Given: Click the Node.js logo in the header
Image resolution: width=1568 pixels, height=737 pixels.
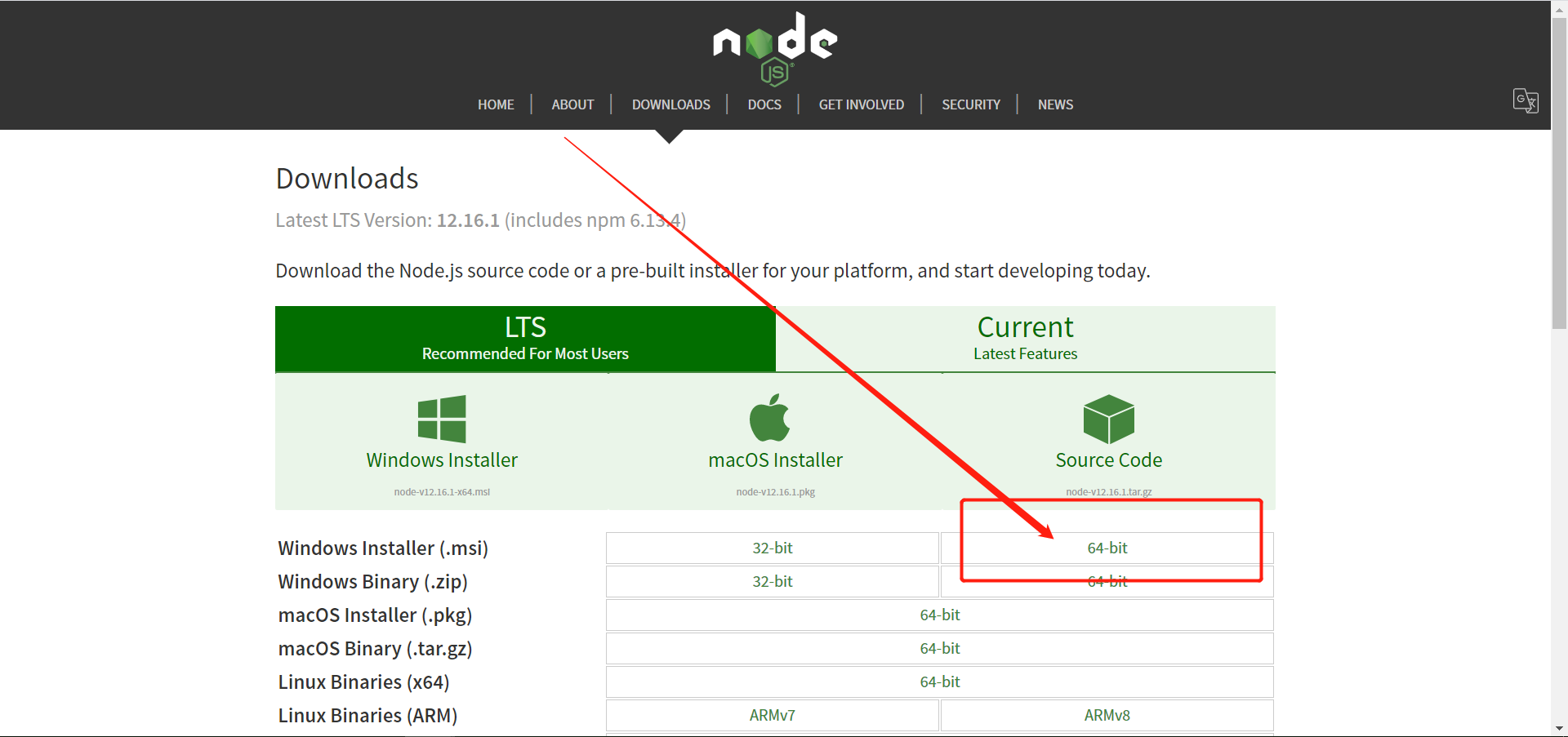Looking at the screenshot, I should pos(775,49).
